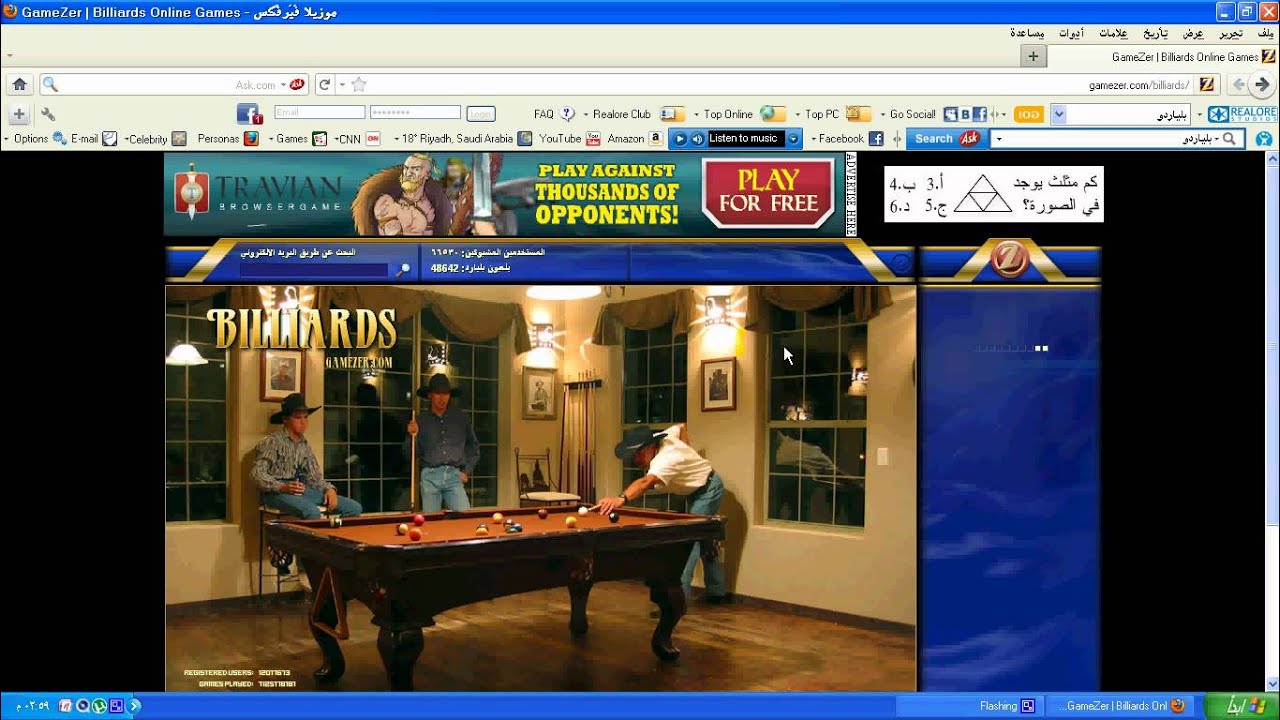Expand the Options dropdown on Ask toolbar

click(x=7, y=139)
